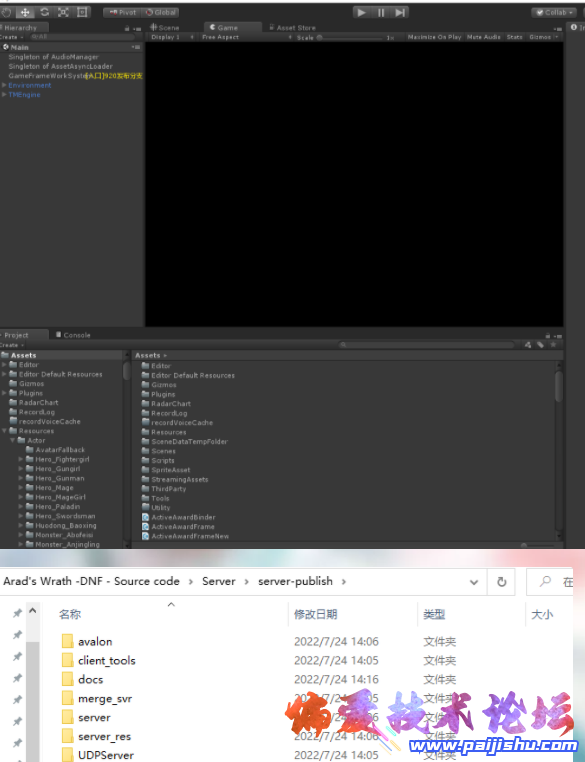Viewport: 585px width, 762px height.
Task: Expand the Environment object
Action: [4, 85]
